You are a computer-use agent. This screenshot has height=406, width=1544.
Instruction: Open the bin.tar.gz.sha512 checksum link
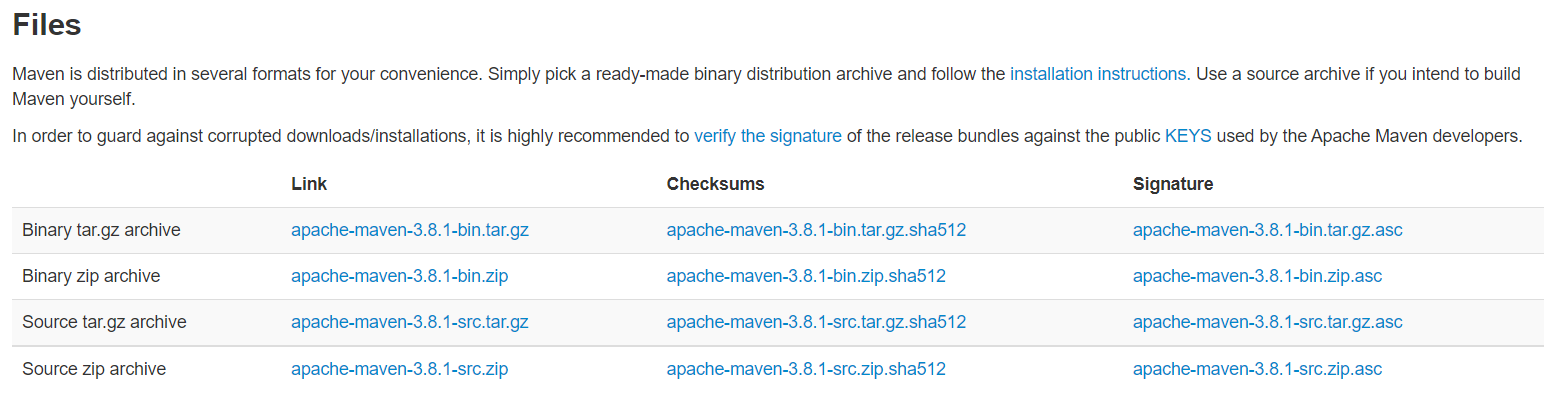(816, 230)
